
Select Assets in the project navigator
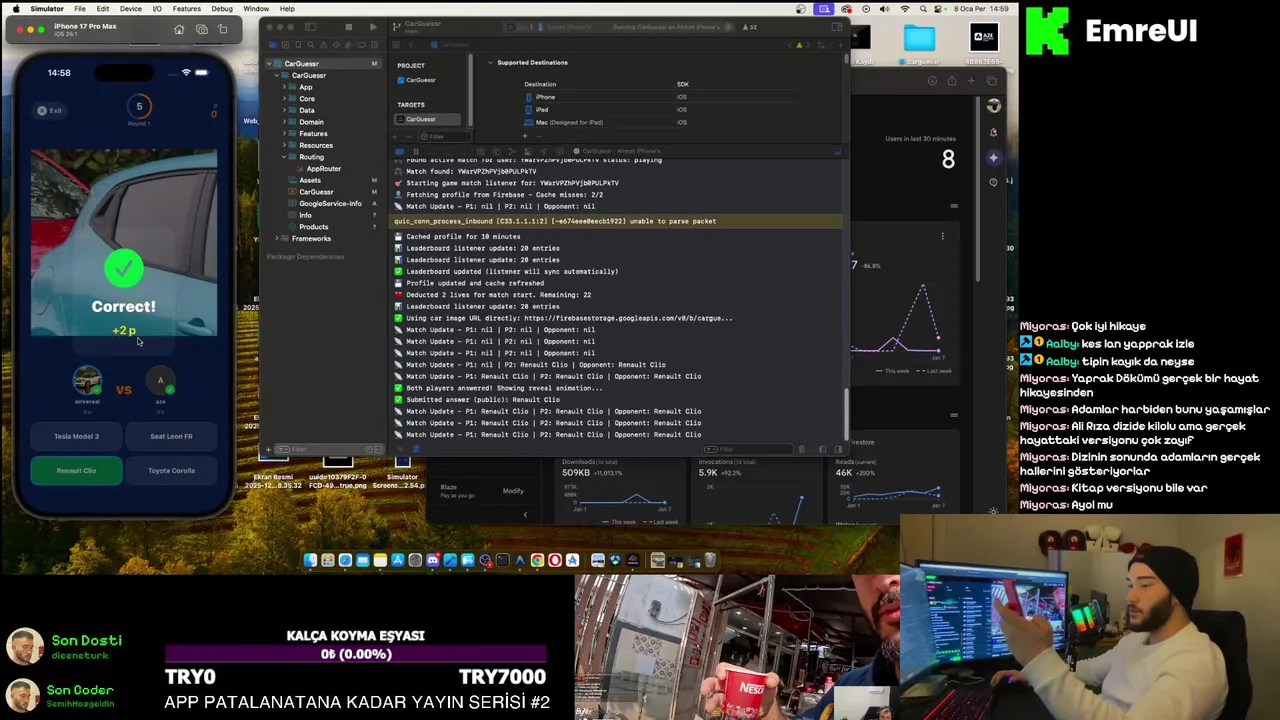pyautogui.click(x=310, y=180)
